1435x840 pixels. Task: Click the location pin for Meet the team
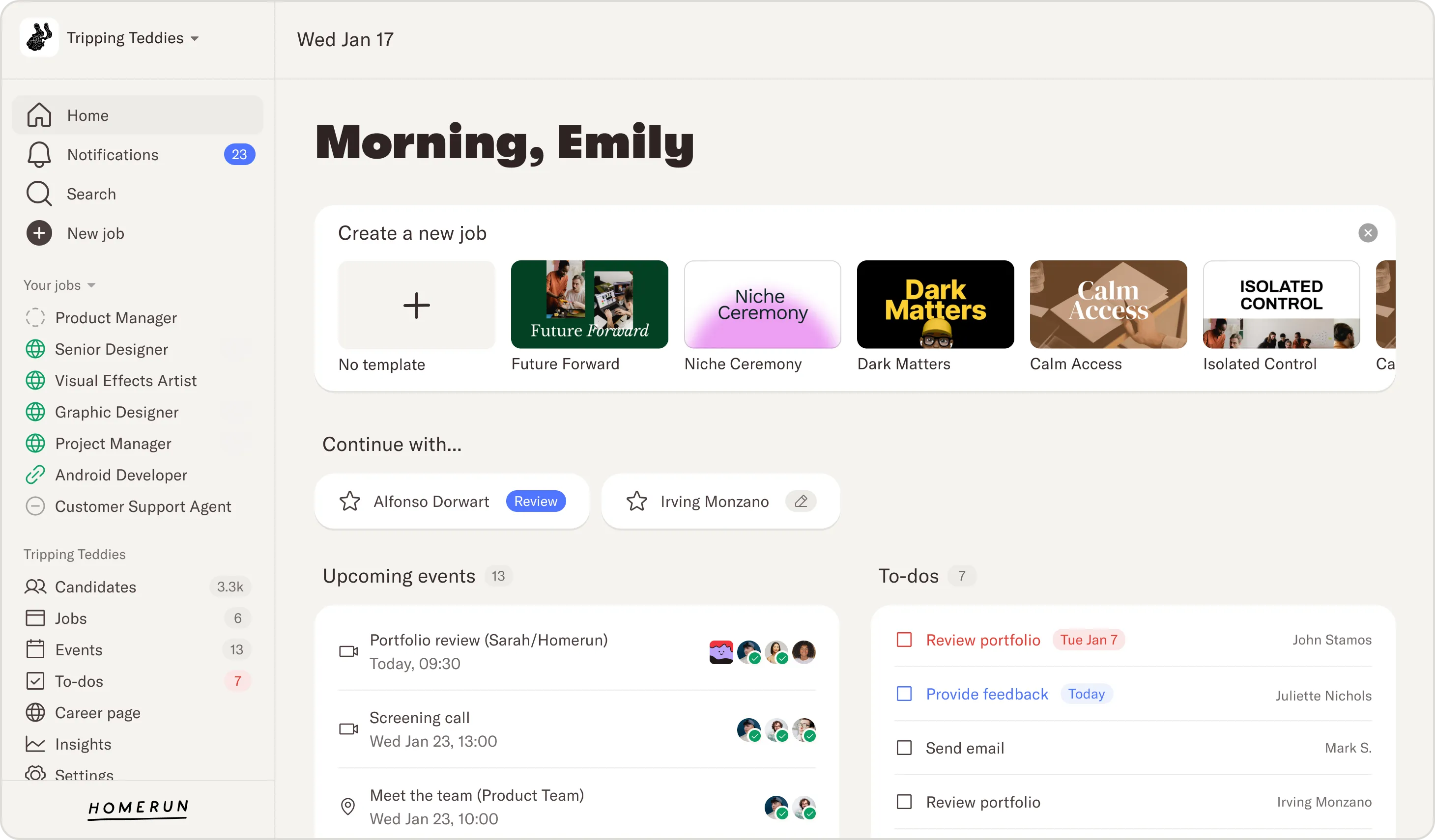[348, 807]
